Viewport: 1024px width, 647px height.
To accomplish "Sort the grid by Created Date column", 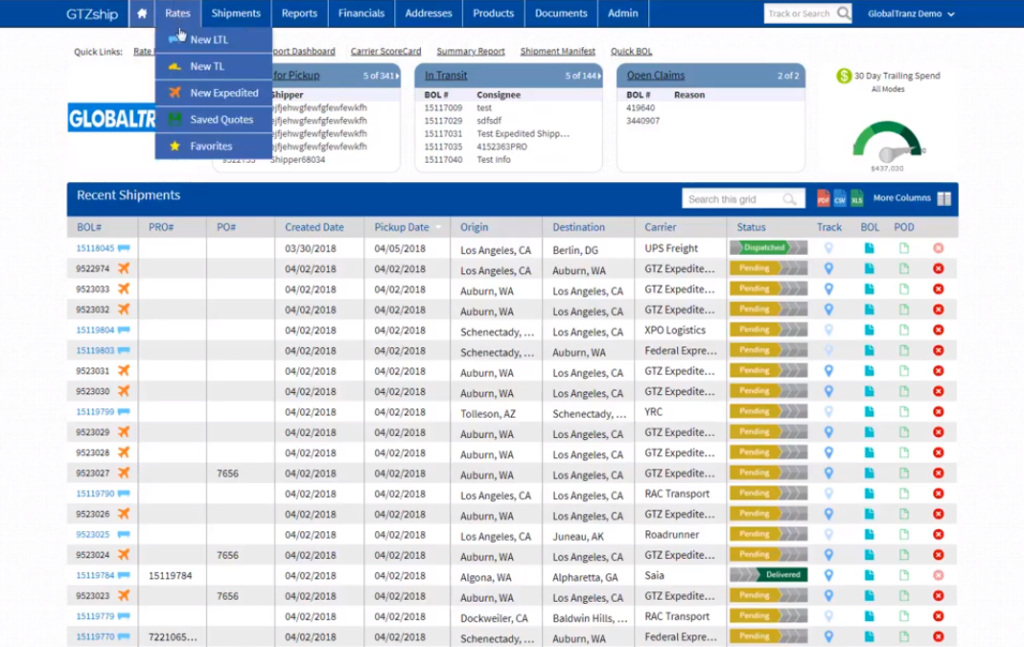I will pyautogui.click(x=314, y=227).
